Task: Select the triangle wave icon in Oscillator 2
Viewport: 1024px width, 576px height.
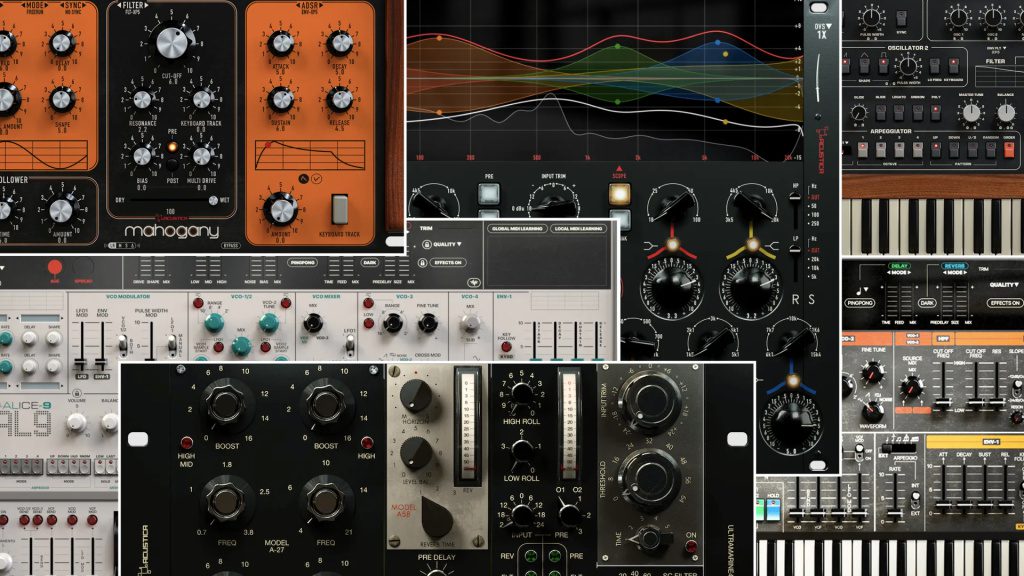Action: tap(864, 54)
